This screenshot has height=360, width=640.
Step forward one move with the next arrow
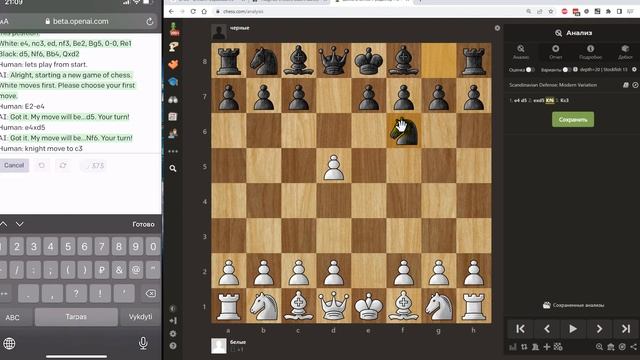599,329
